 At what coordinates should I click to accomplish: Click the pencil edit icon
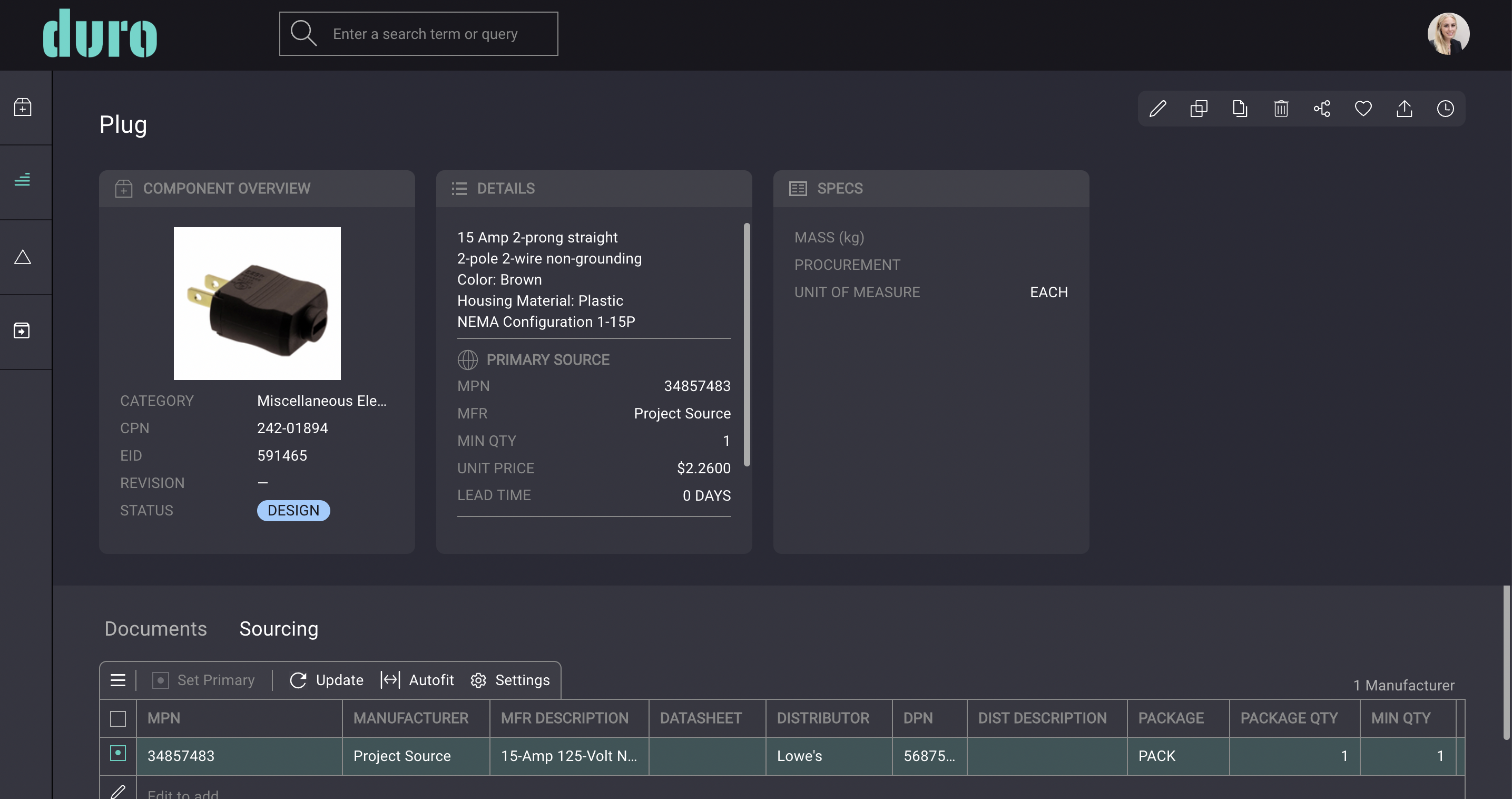1157,109
